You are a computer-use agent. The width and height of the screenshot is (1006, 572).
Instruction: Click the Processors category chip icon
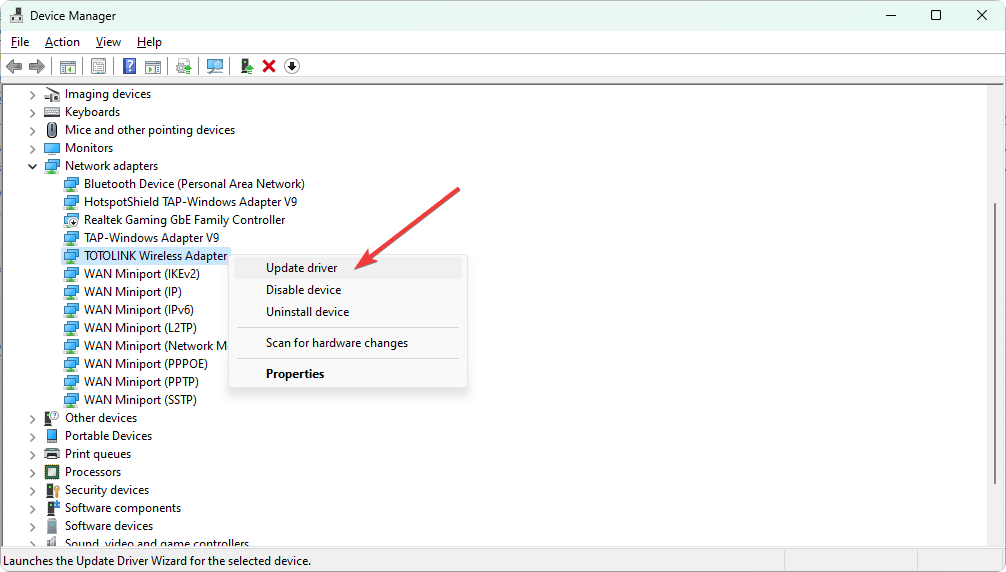(52, 472)
